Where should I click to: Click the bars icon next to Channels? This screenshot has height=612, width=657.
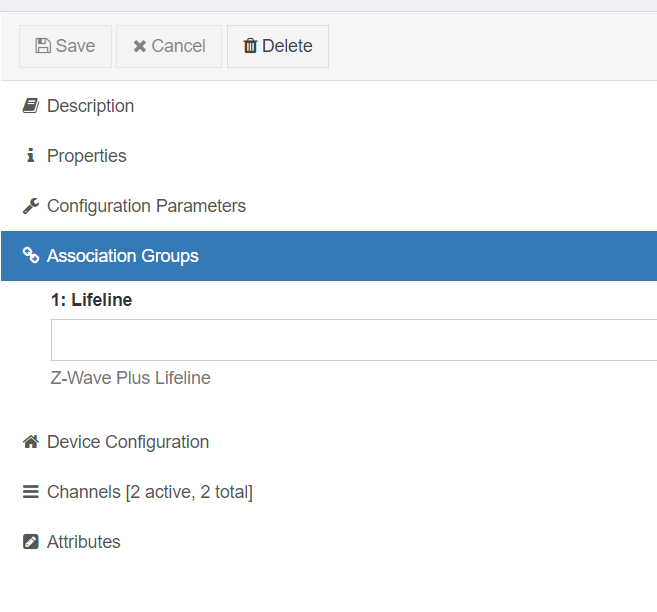coord(31,492)
